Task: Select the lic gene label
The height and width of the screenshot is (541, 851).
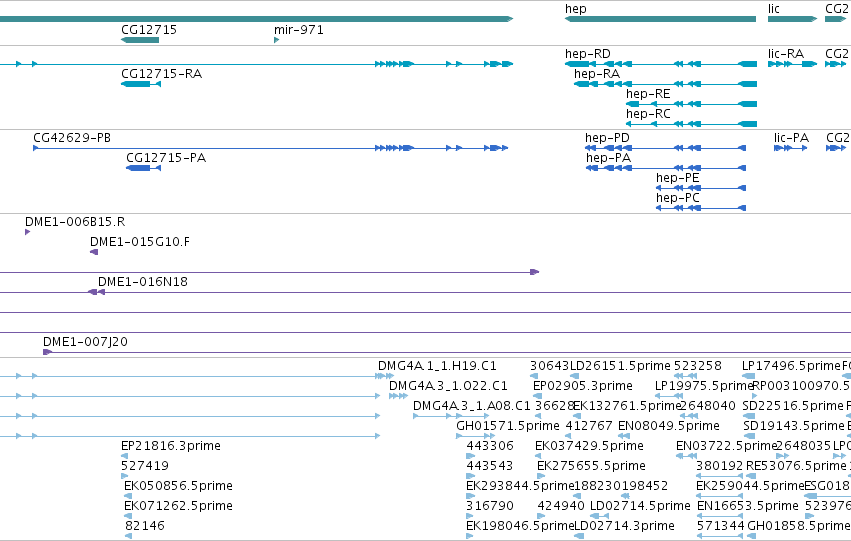Action: coord(773,9)
